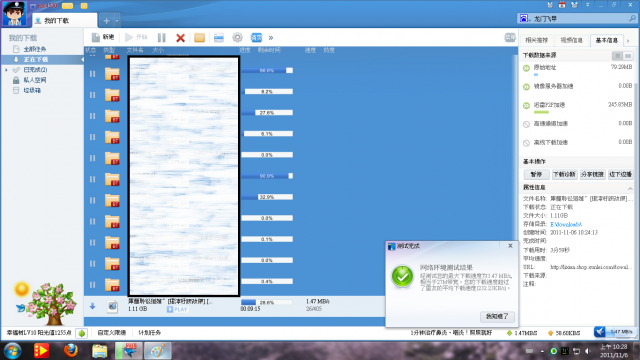Click the 边下边播 button
The width and height of the screenshot is (640, 360).
coord(620,174)
